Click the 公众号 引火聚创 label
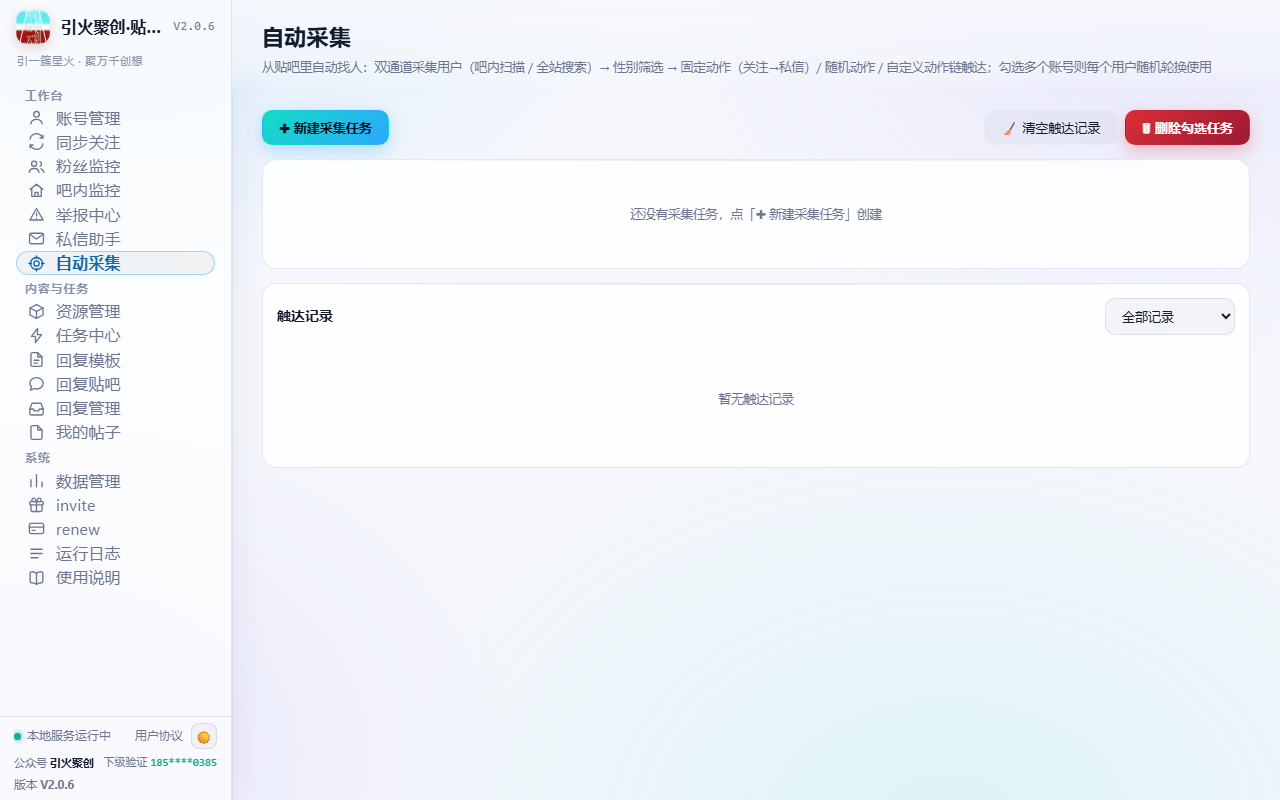 (x=54, y=762)
